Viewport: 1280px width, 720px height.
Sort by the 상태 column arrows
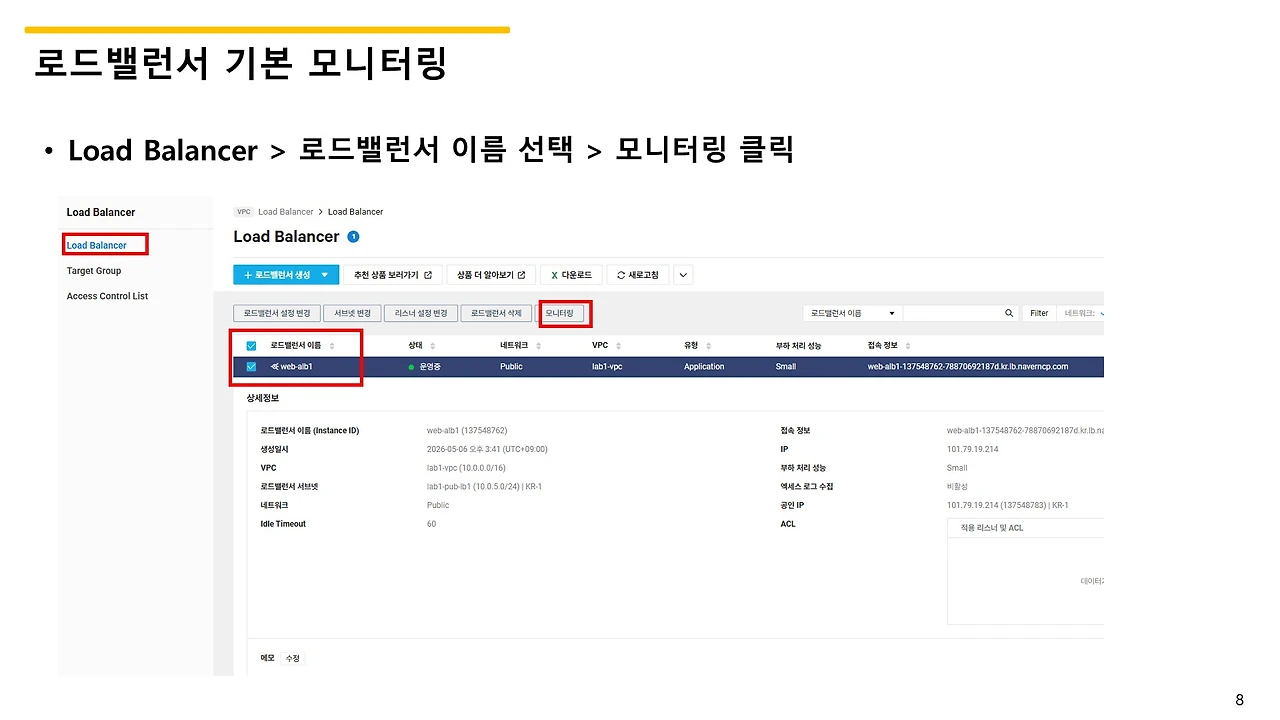[x=432, y=346]
